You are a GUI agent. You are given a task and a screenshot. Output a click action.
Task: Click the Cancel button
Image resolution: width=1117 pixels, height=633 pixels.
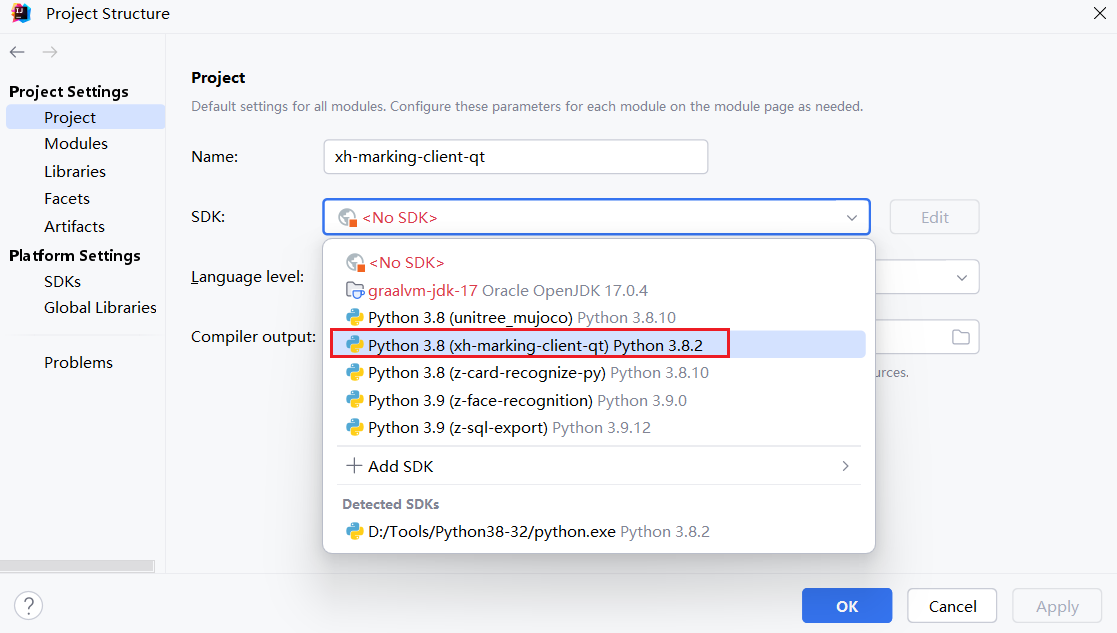[x=952, y=606]
